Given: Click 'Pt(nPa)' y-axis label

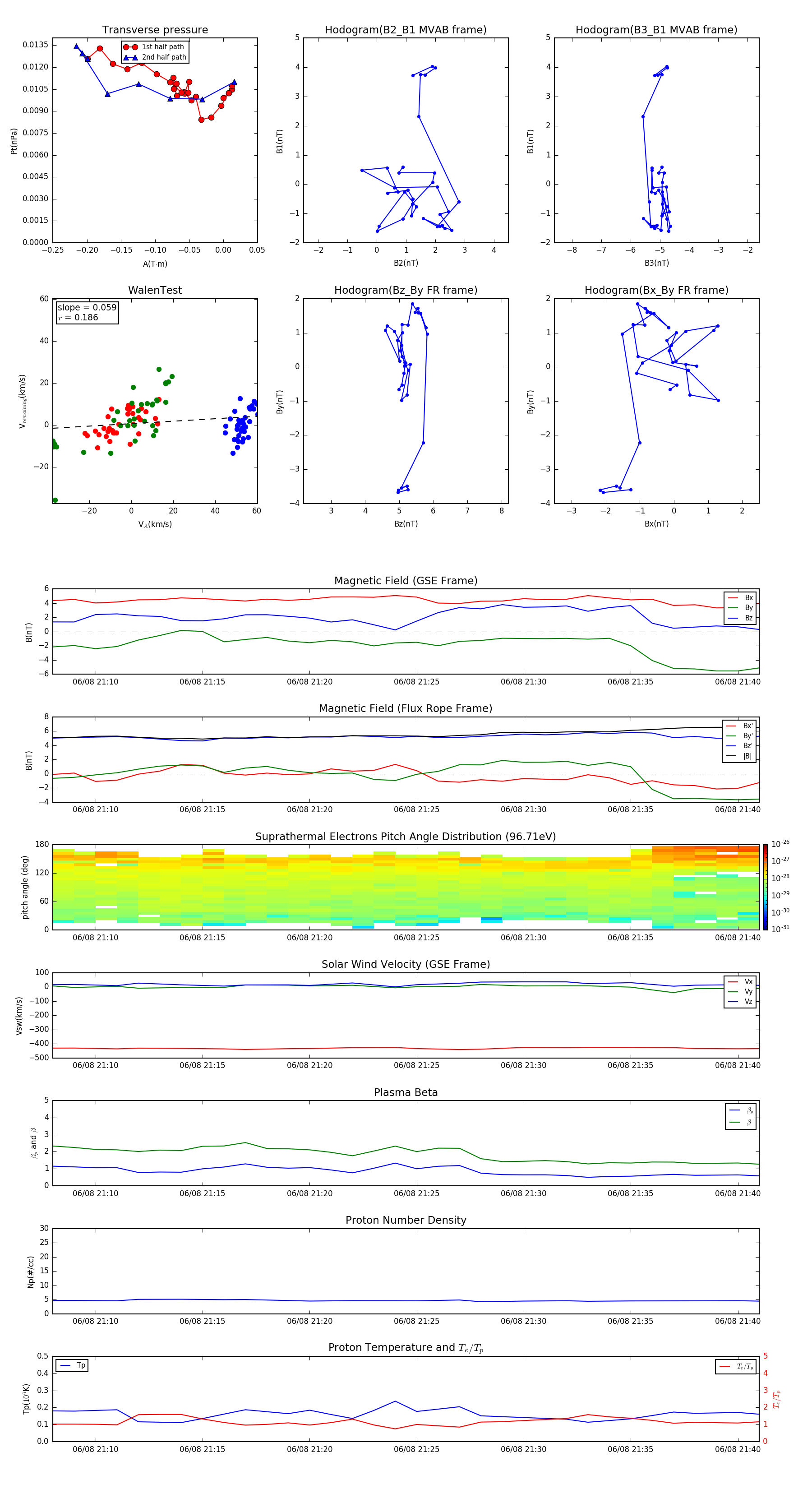Looking at the screenshot, I should [14, 141].
